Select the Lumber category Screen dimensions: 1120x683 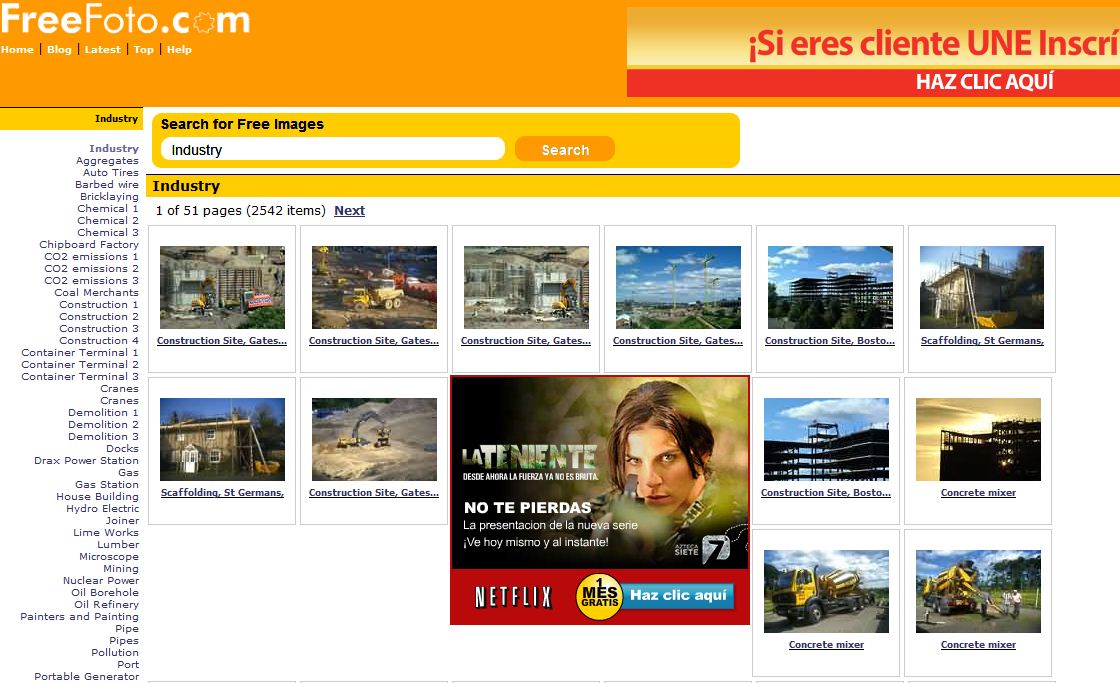tap(118, 544)
